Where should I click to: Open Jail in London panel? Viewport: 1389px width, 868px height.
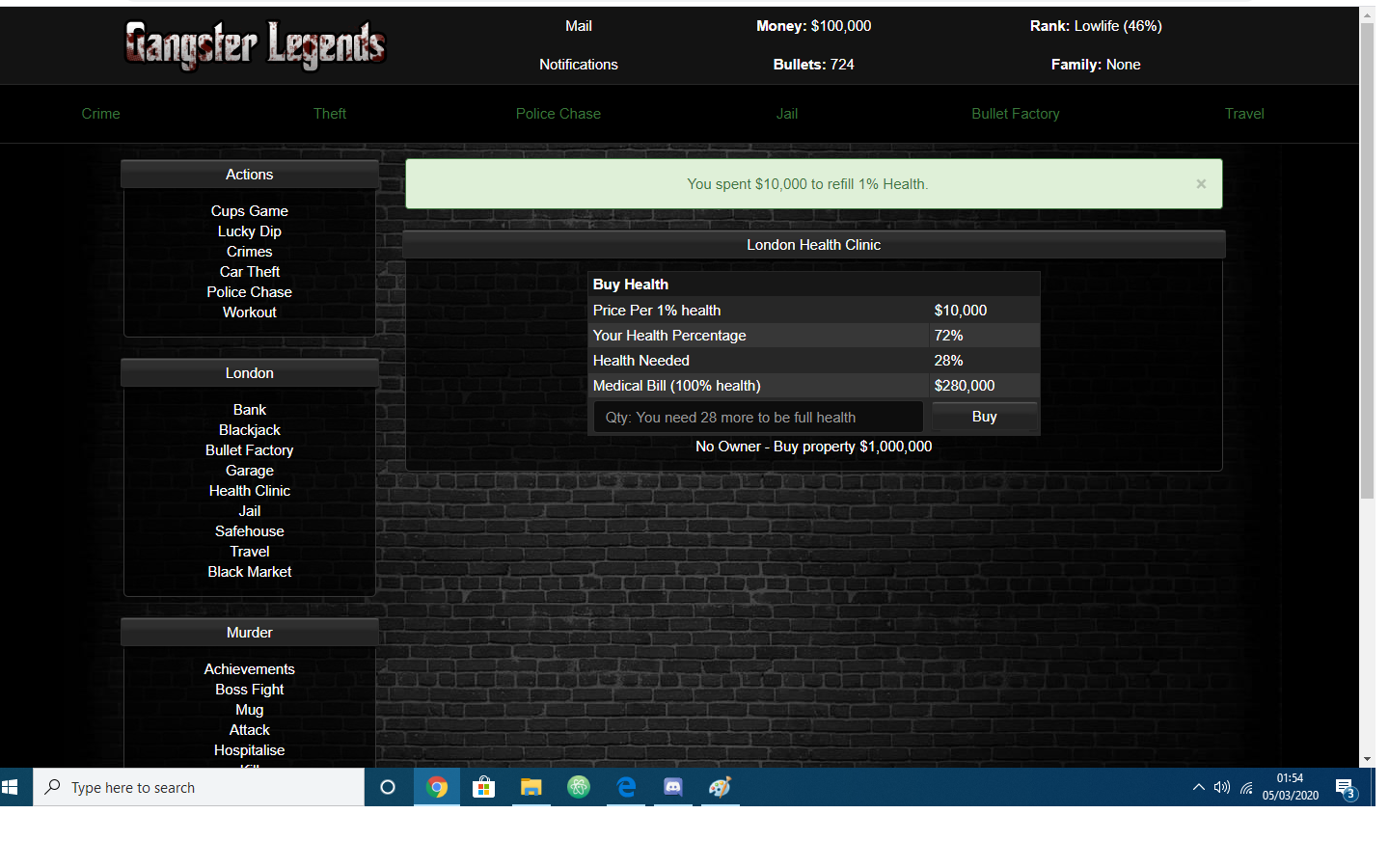(250, 511)
